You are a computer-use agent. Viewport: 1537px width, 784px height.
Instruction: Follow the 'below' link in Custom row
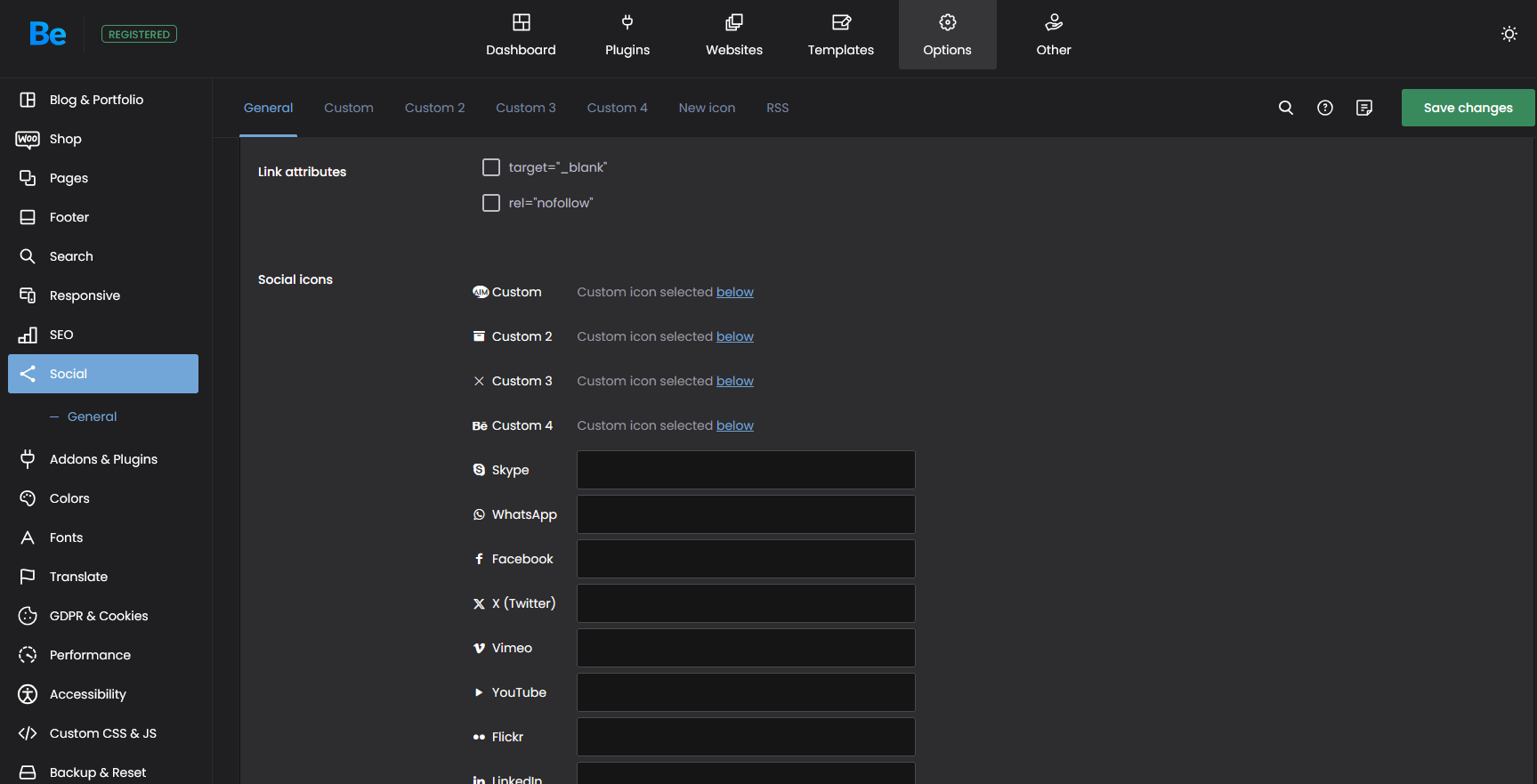735,292
